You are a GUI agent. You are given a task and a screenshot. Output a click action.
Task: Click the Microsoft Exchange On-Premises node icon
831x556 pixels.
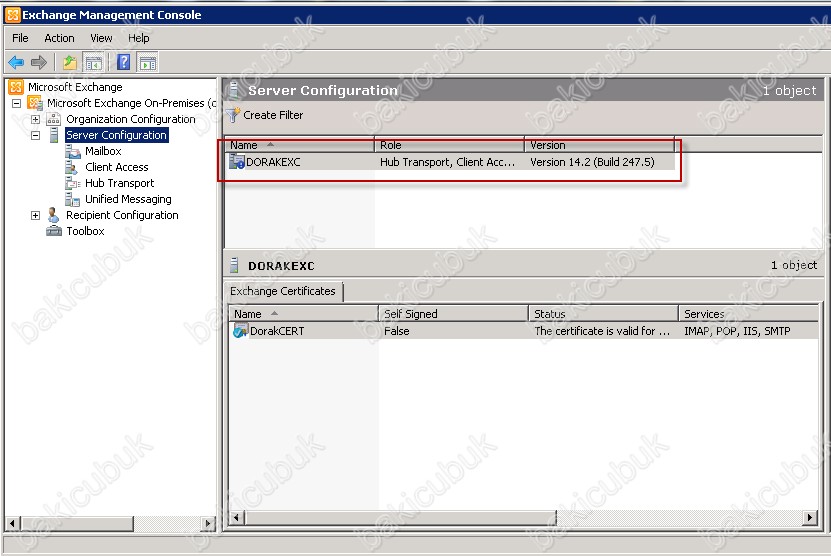coord(36,103)
